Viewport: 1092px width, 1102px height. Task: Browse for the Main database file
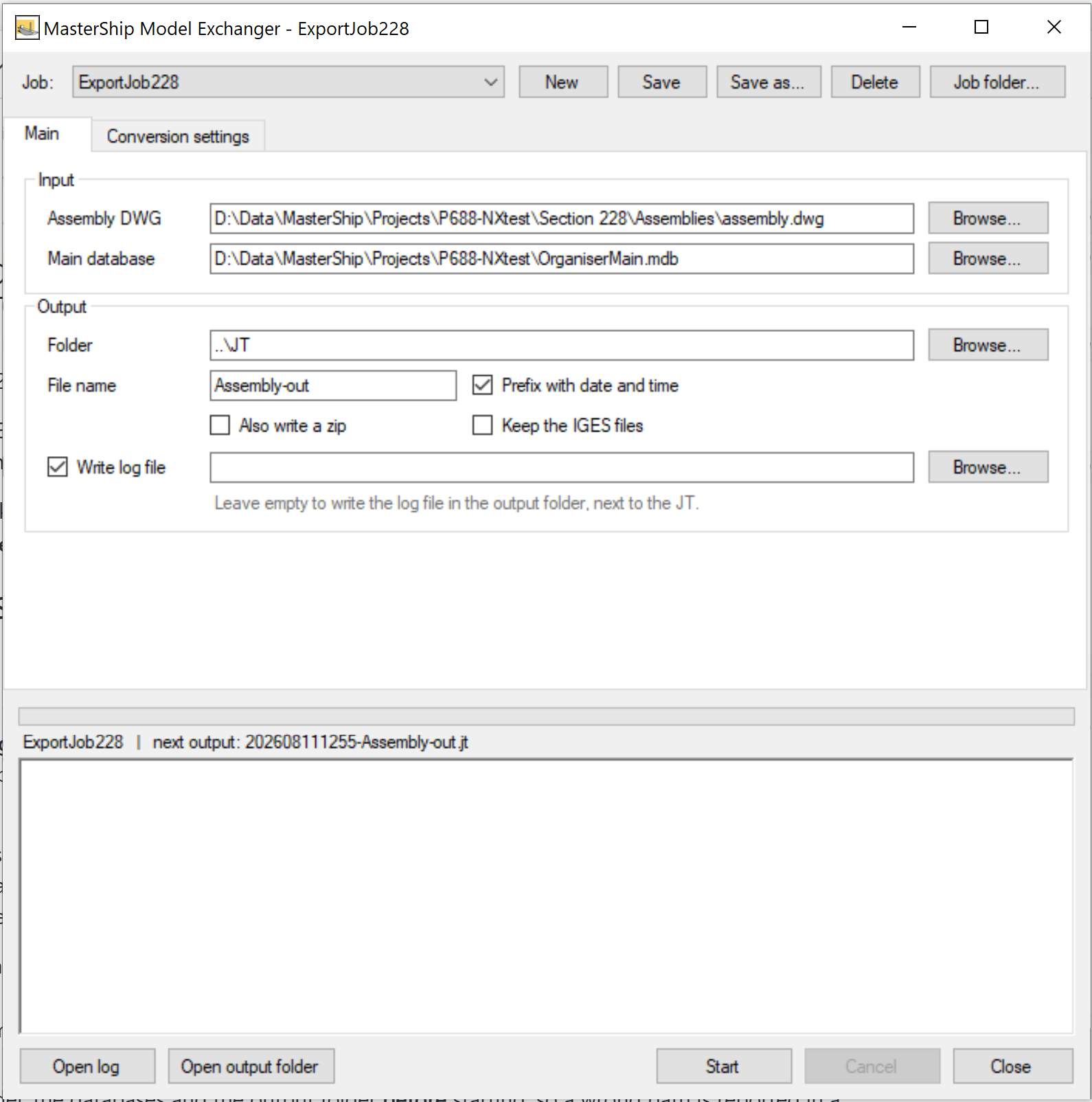[988, 259]
